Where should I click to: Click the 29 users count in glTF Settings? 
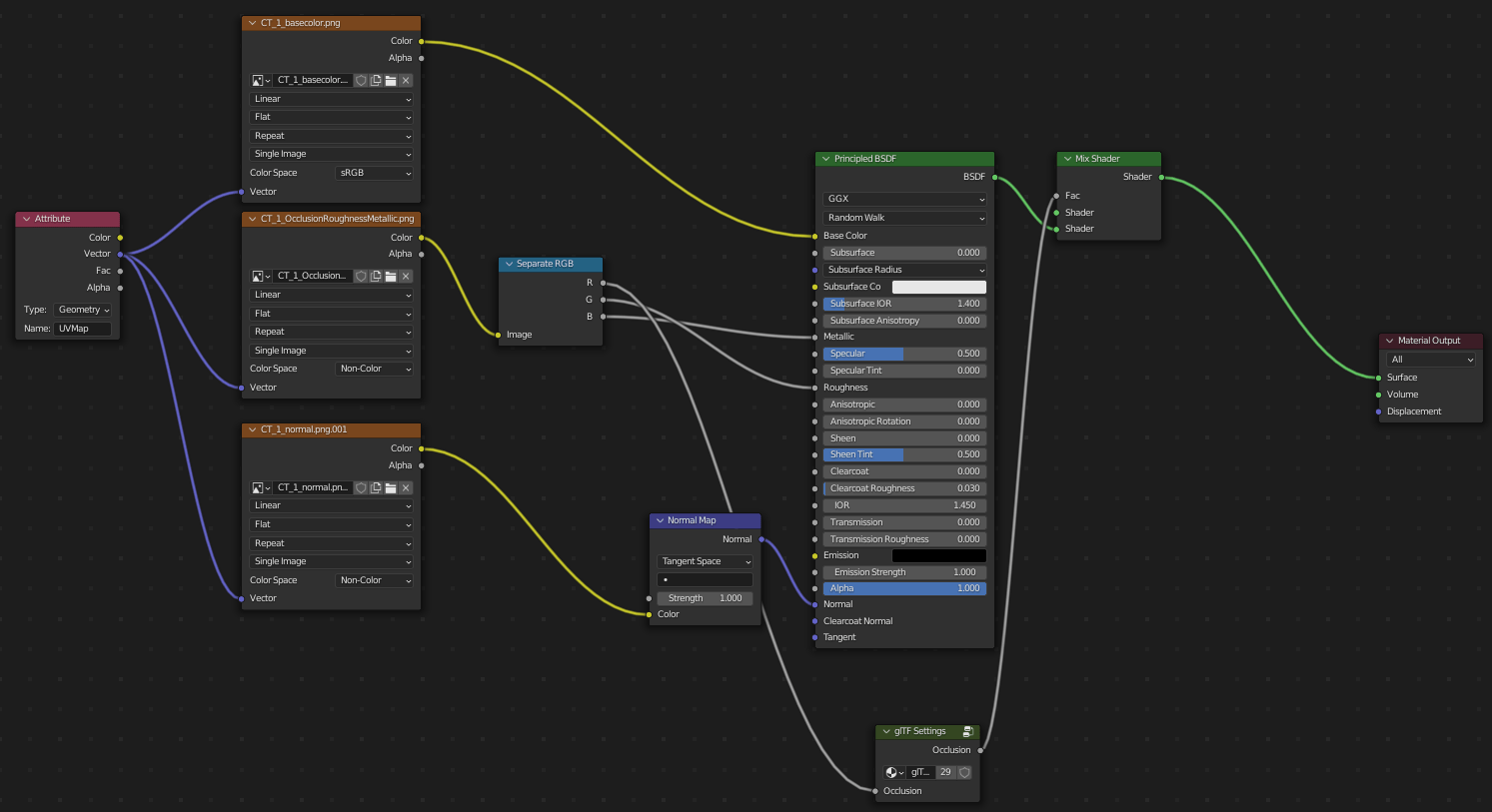click(x=945, y=772)
